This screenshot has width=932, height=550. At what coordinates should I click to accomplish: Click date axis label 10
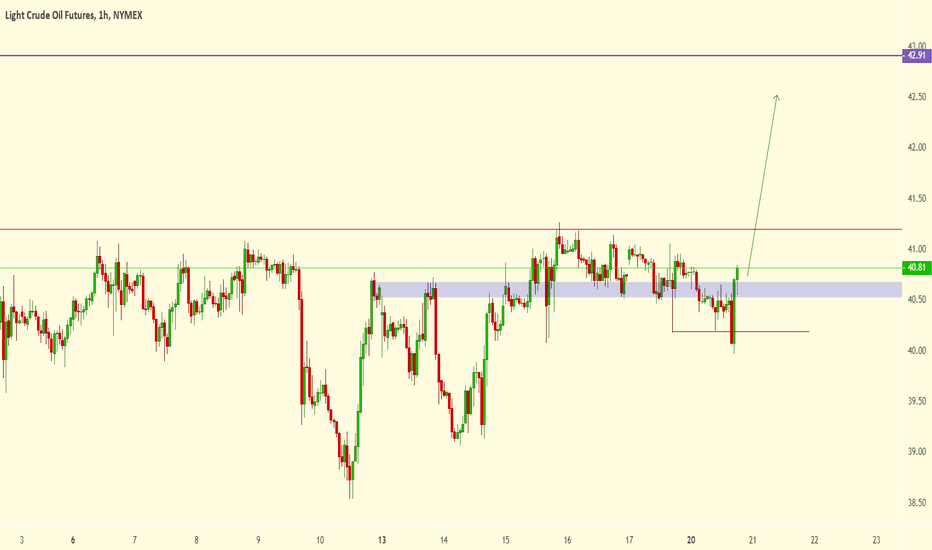tap(320, 540)
